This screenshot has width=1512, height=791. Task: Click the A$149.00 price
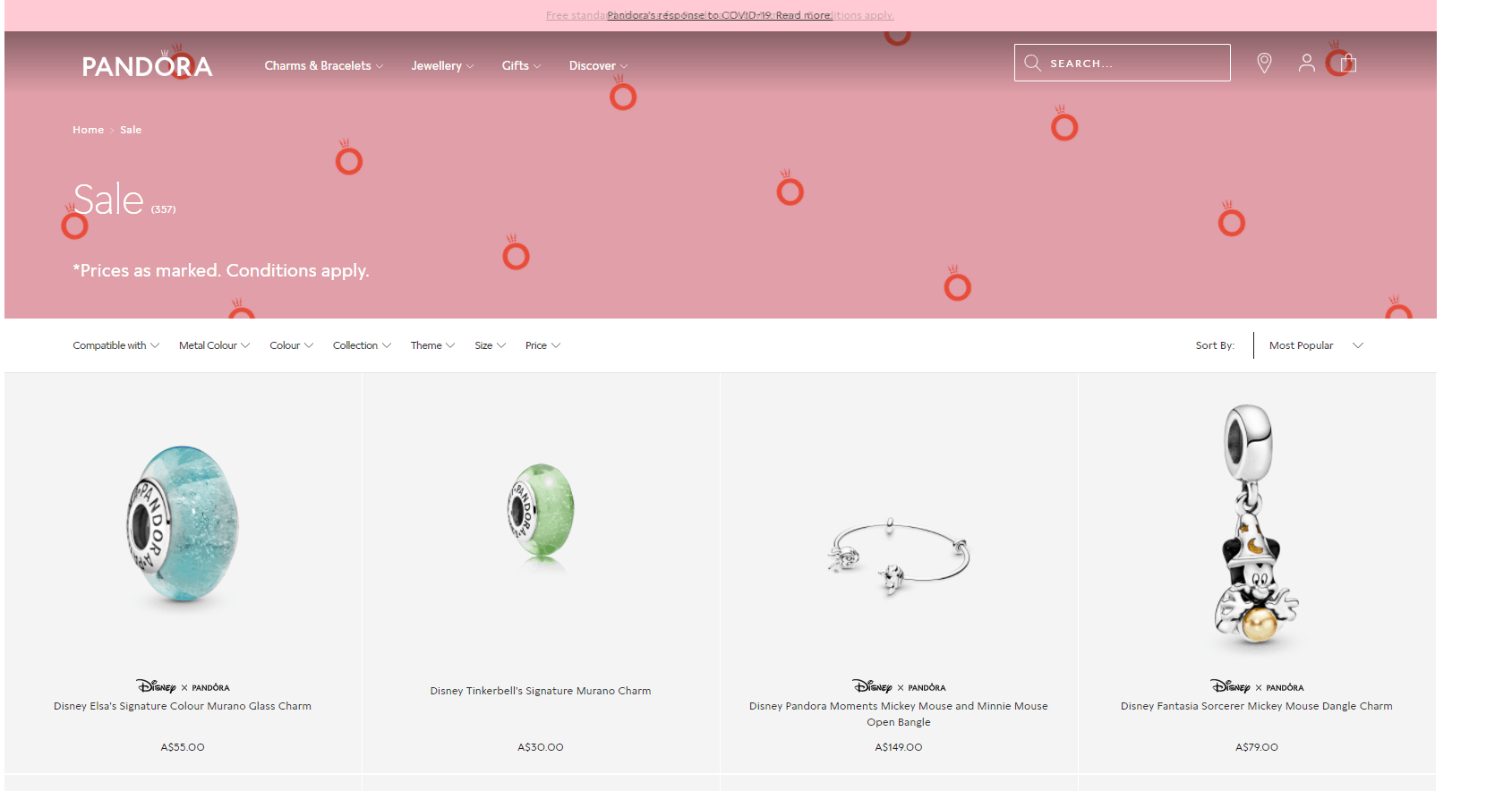pos(899,747)
